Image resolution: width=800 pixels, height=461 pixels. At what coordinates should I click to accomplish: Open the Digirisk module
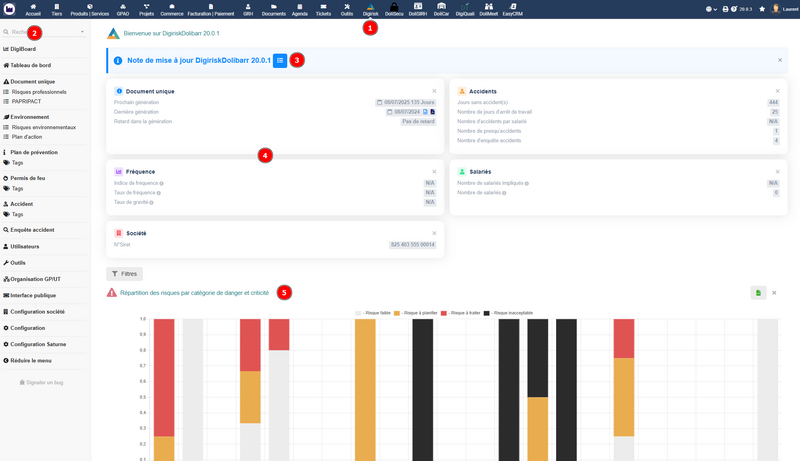pos(370,9)
